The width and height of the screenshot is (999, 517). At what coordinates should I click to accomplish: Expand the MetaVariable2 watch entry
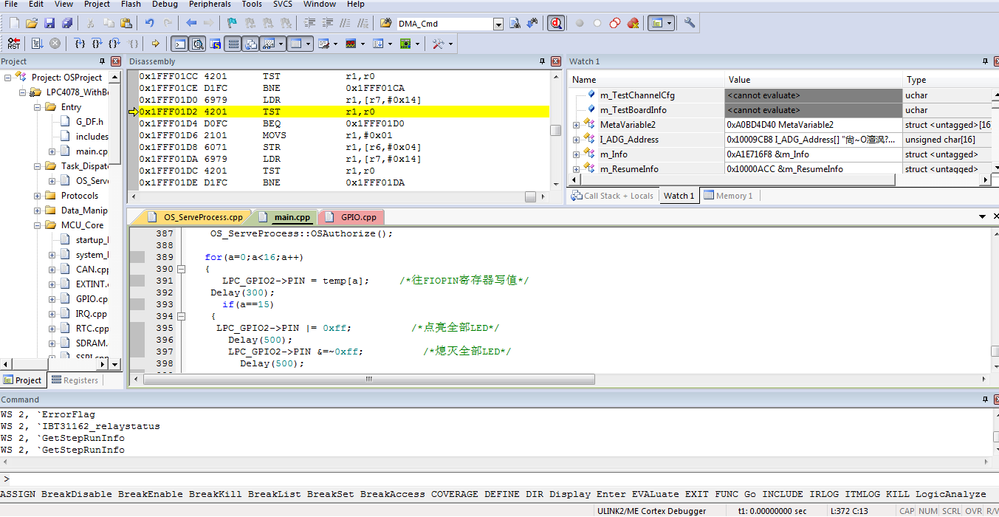pos(576,124)
